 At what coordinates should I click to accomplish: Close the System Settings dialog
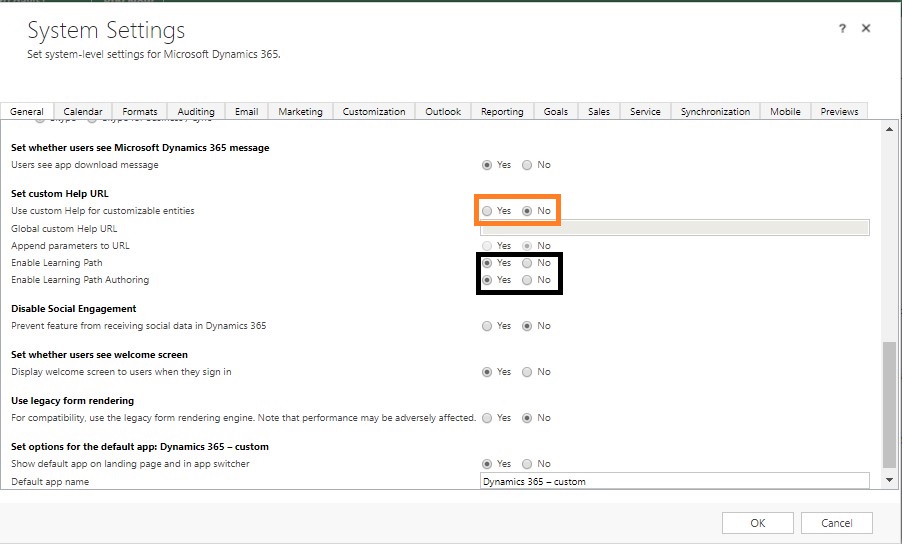coord(866,28)
